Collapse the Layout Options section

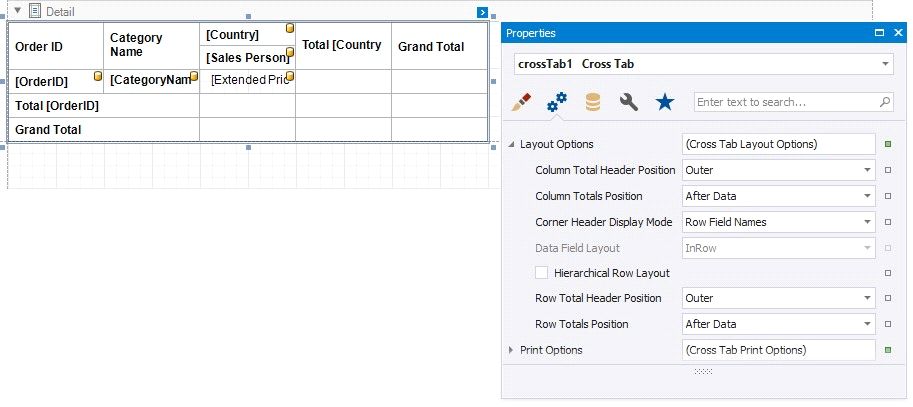pos(512,145)
